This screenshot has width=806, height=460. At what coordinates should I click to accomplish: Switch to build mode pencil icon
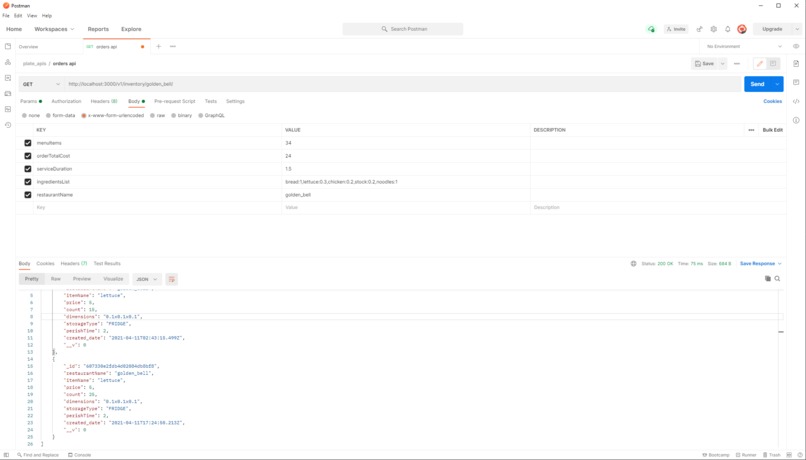click(x=760, y=64)
